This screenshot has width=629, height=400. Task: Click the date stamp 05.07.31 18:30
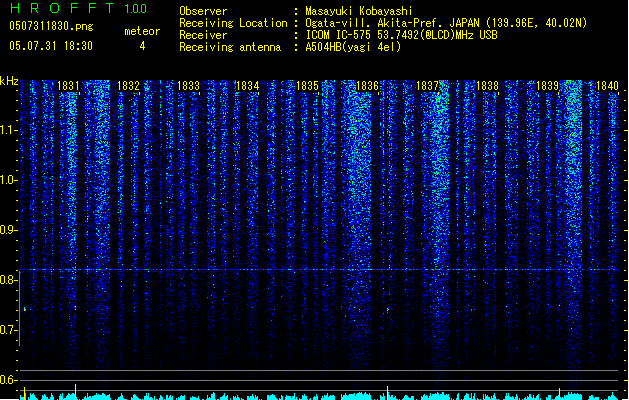[51, 46]
